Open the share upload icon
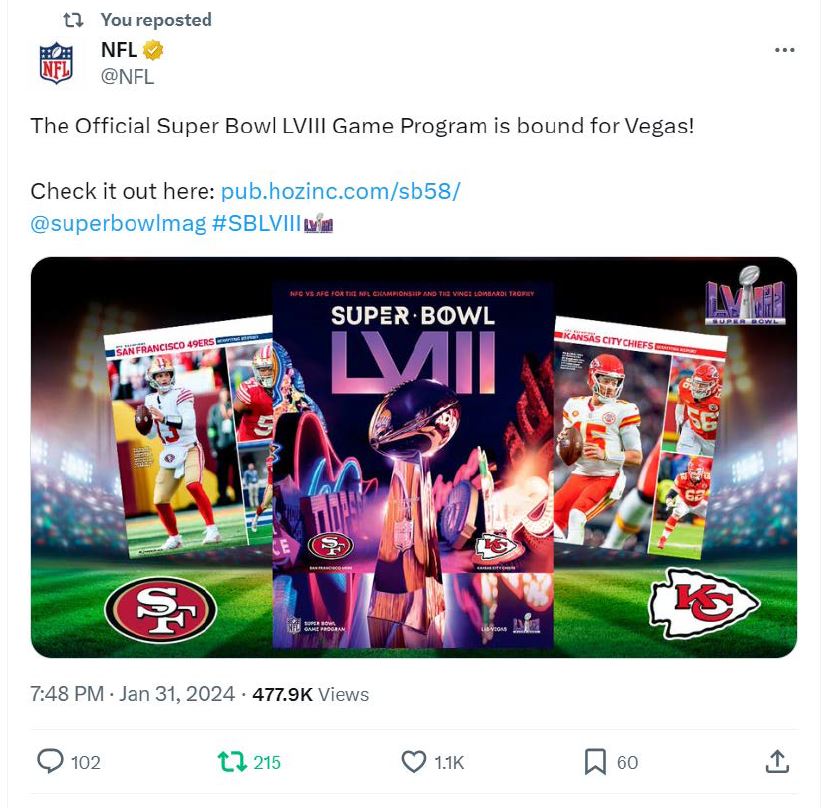This screenshot has width=833, height=808. [x=777, y=761]
